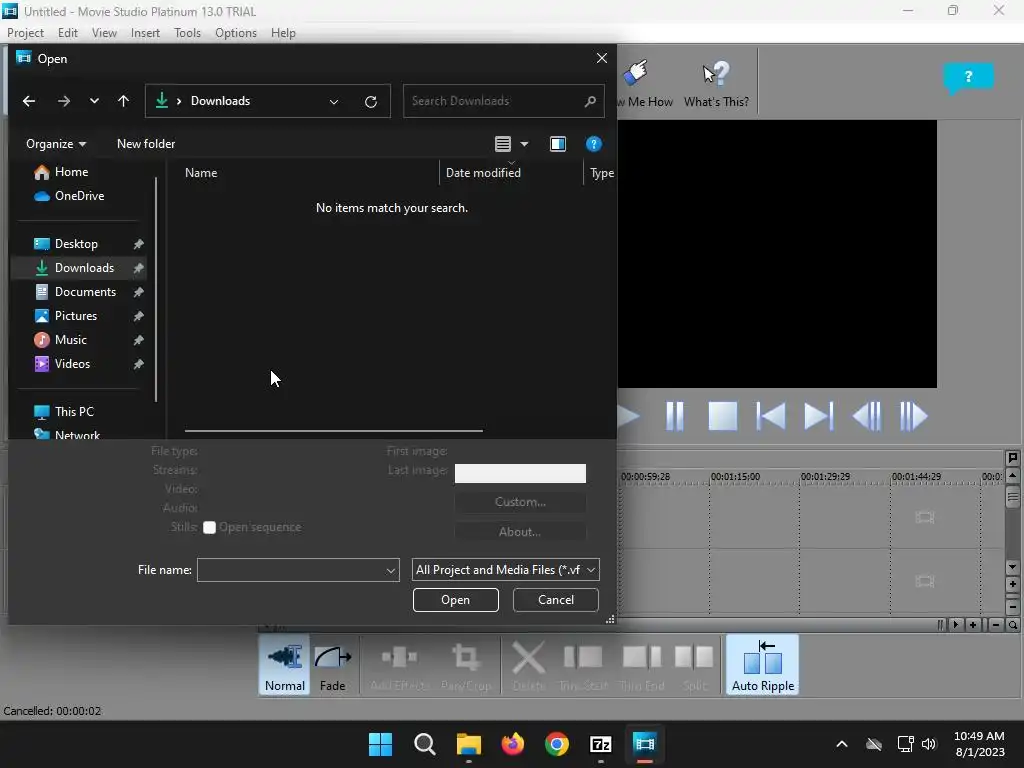Open the timeline zoom magnifier tool

(x=1012, y=625)
